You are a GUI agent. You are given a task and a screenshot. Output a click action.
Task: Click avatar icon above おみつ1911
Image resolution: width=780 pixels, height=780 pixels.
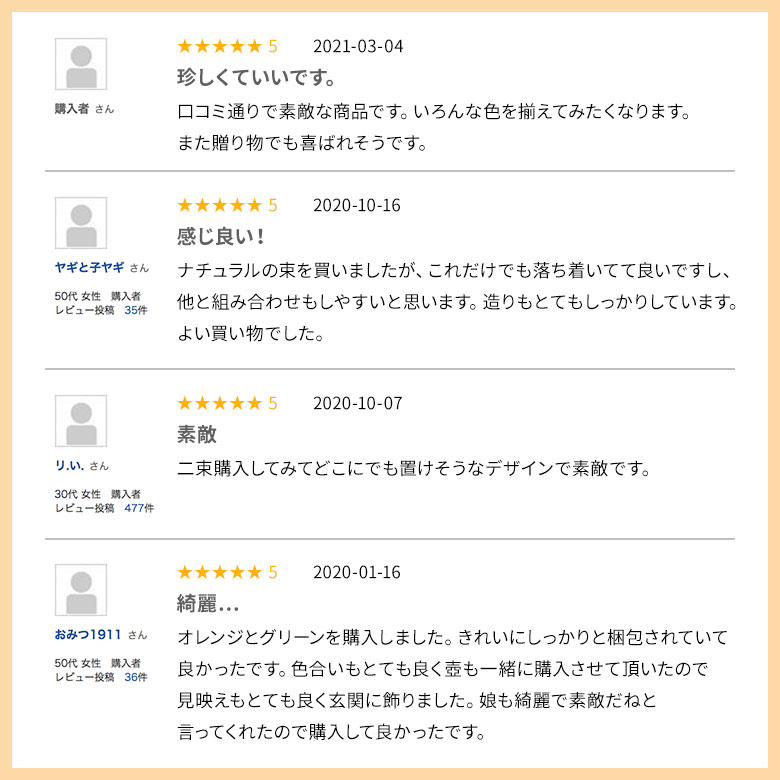coord(81,590)
